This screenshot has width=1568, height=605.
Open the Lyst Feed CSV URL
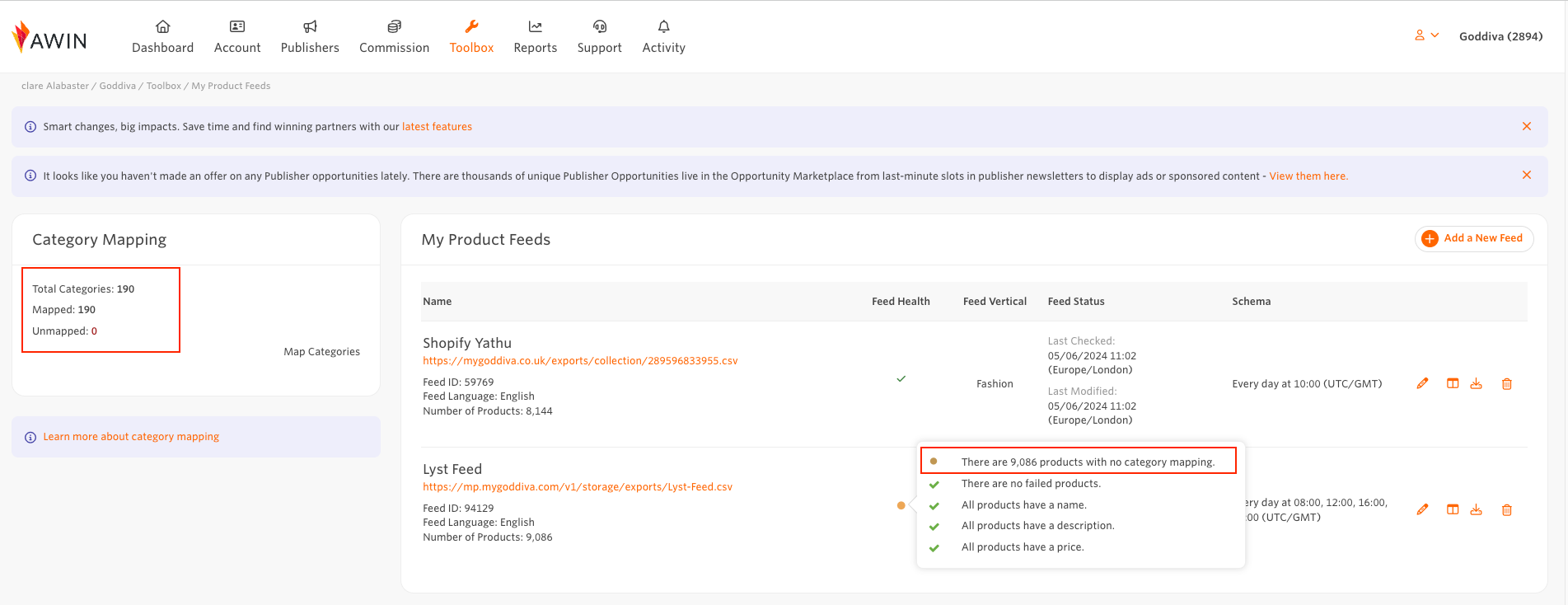[x=578, y=487]
